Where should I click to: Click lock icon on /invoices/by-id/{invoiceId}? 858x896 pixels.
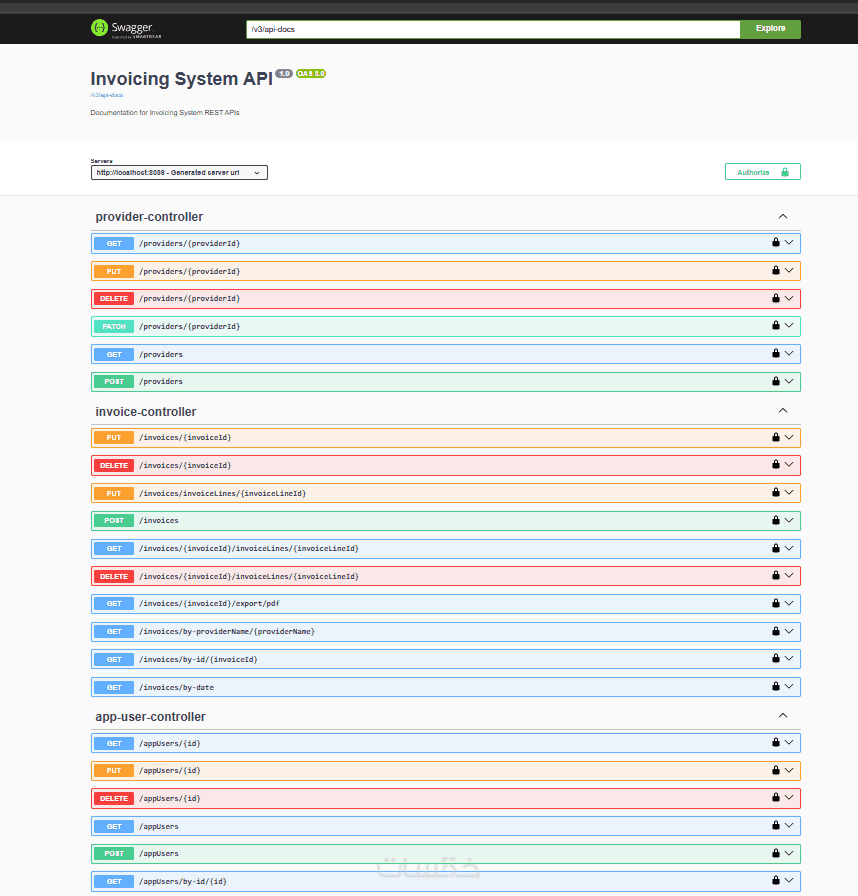click(x=776, y=658)
